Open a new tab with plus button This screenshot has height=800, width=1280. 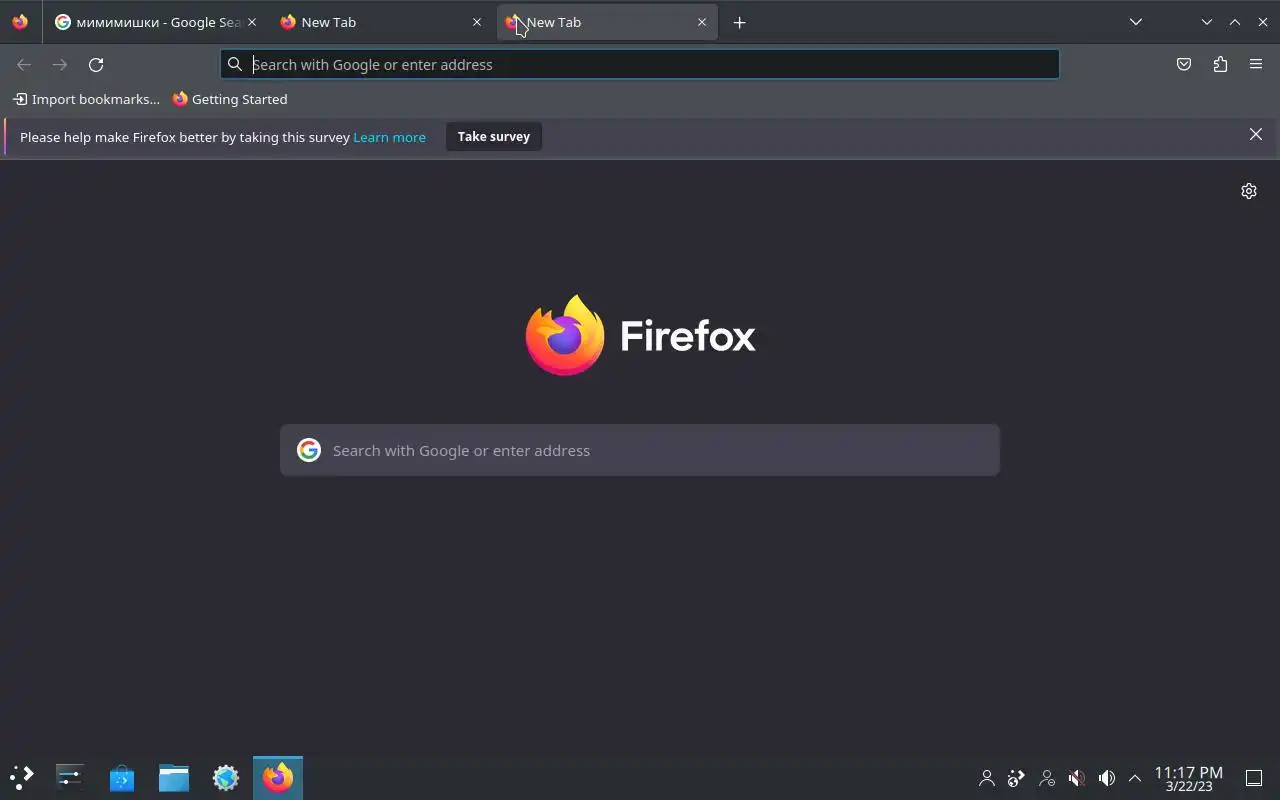[739, 22]
